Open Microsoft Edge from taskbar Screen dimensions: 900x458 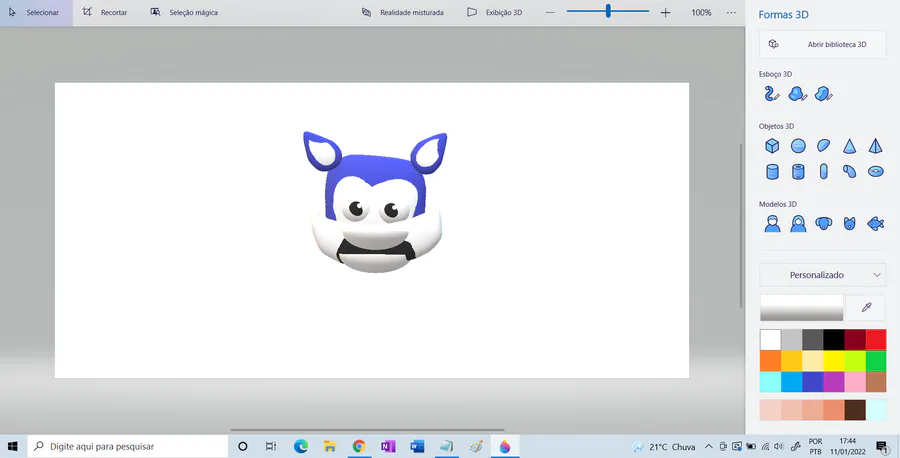[300, 446]
